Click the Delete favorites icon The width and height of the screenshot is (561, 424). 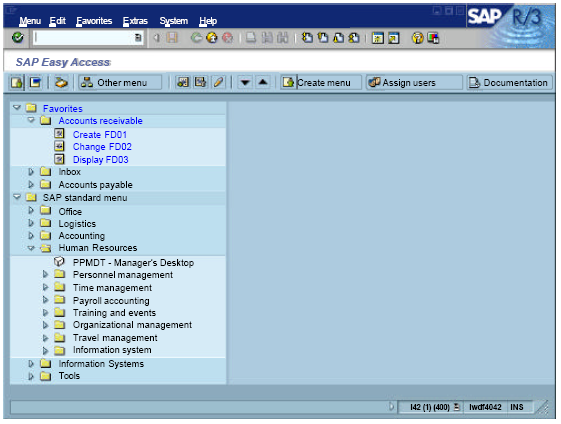coord(200,83)
